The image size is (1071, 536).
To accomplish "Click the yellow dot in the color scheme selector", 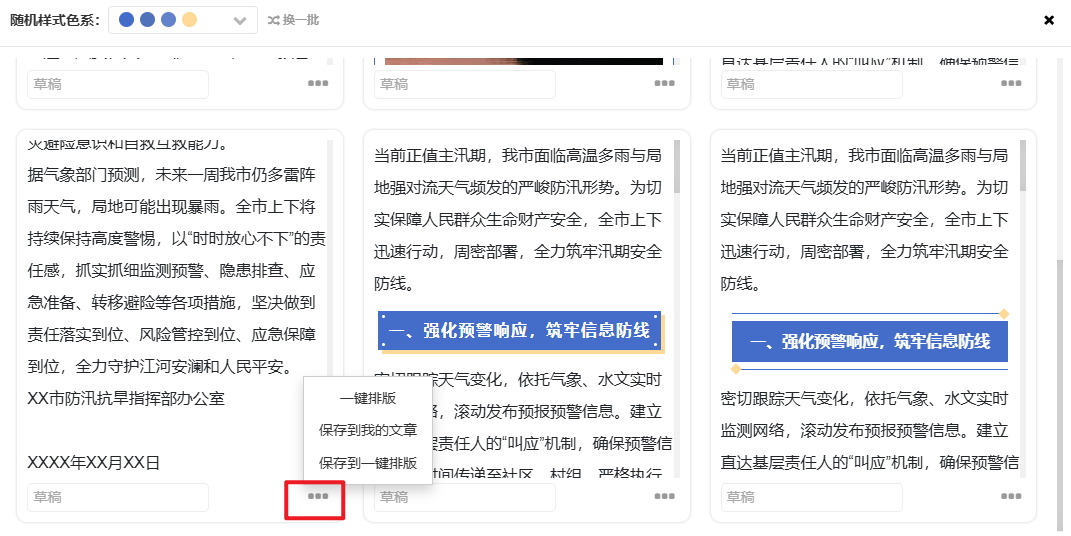I will coord(190,20).
